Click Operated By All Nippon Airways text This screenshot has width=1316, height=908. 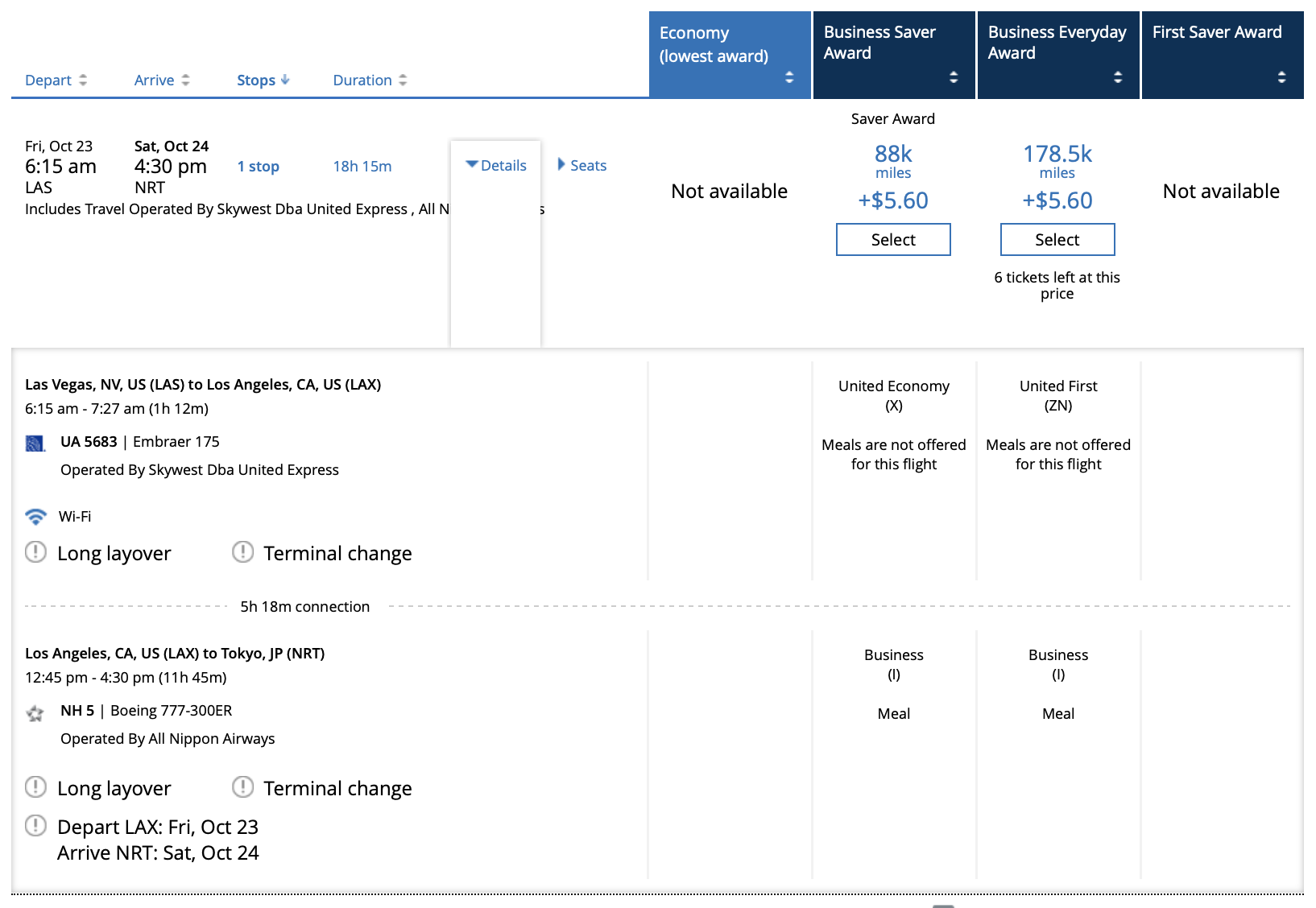click(168, 739)
